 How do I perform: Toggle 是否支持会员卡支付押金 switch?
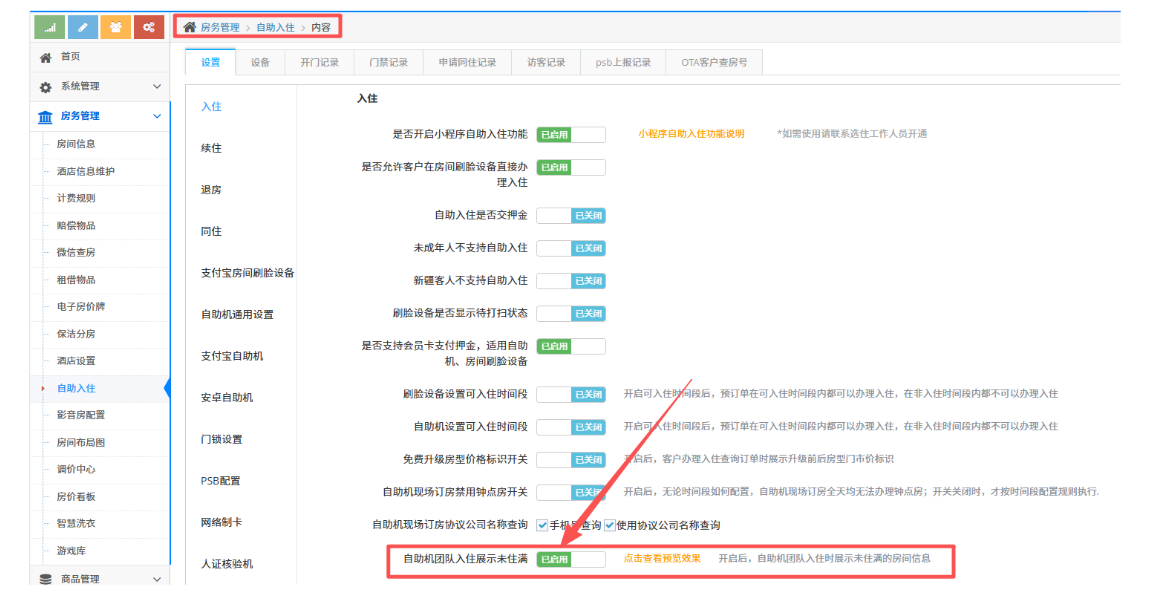(x=571, y=346)
